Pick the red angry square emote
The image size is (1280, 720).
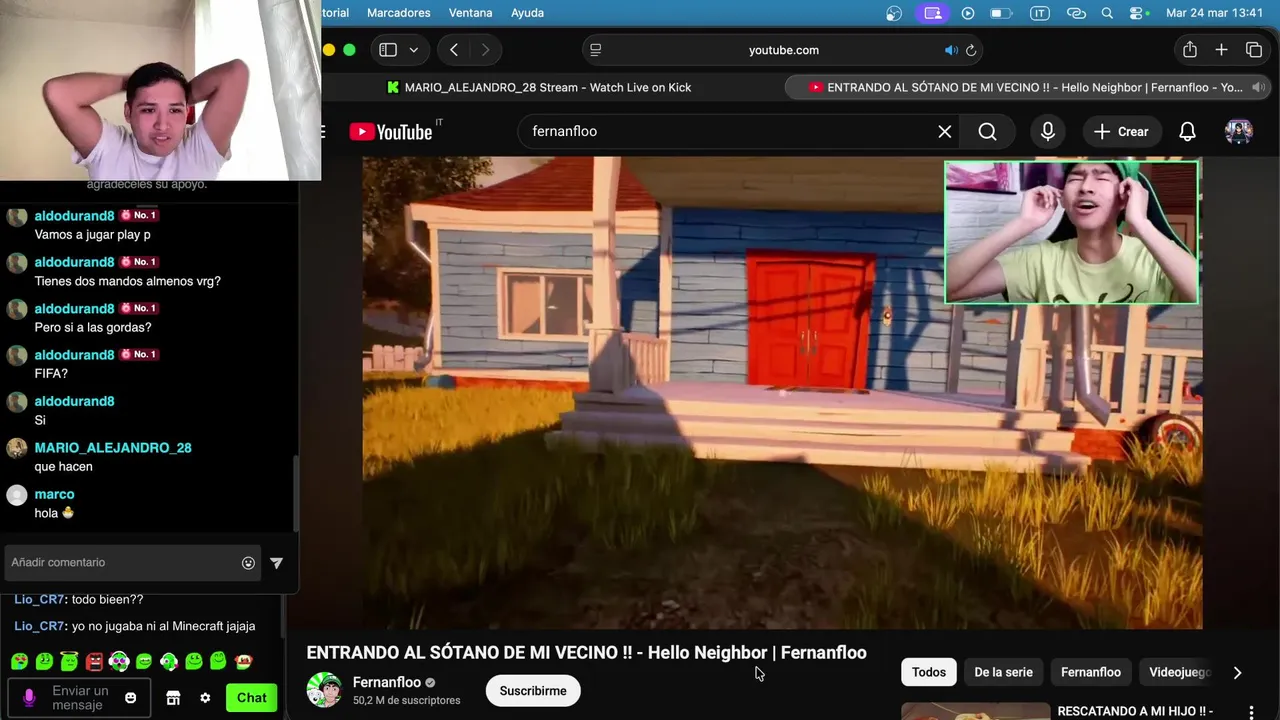coord(94,661)
